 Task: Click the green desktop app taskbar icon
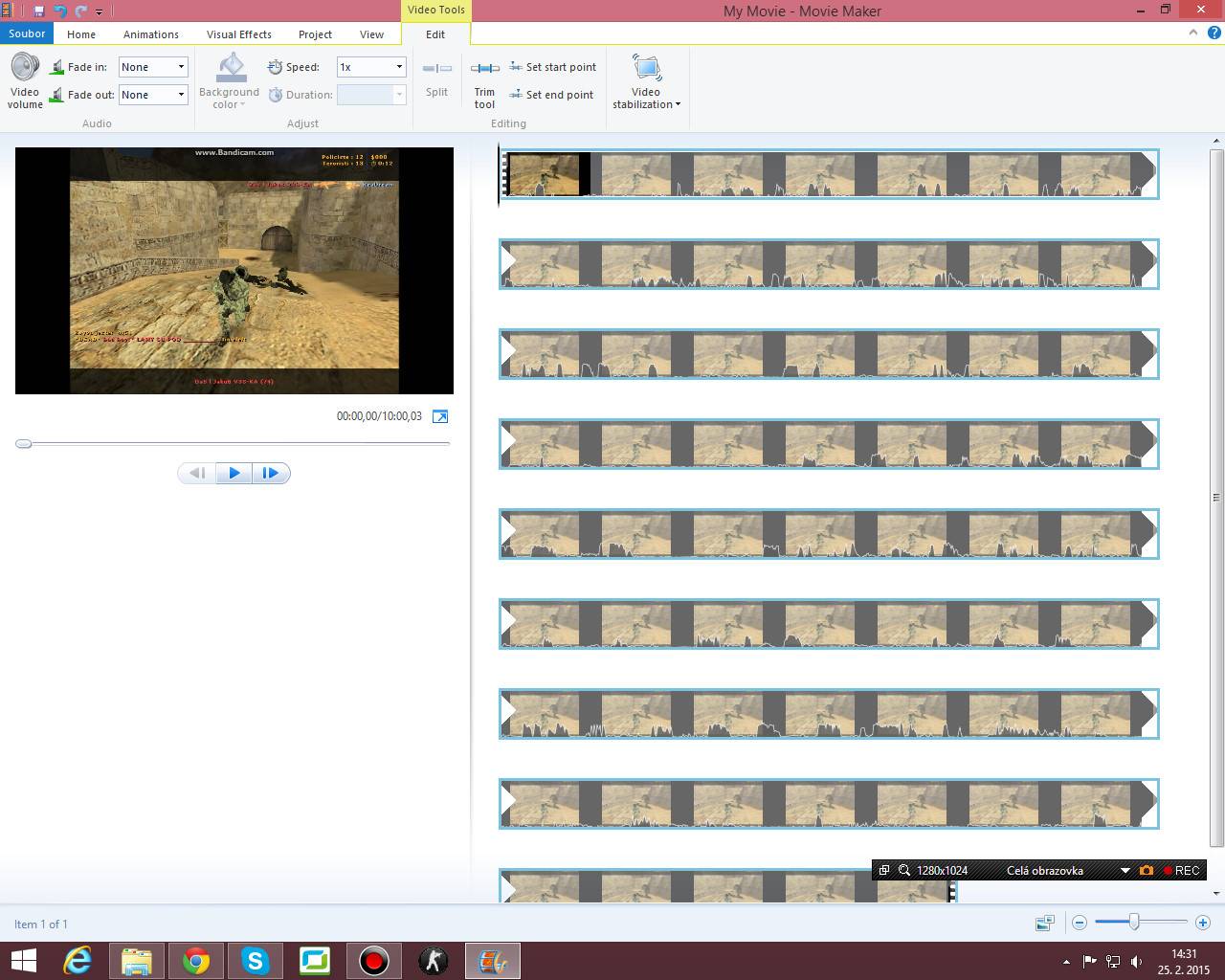tap(314, 961)
